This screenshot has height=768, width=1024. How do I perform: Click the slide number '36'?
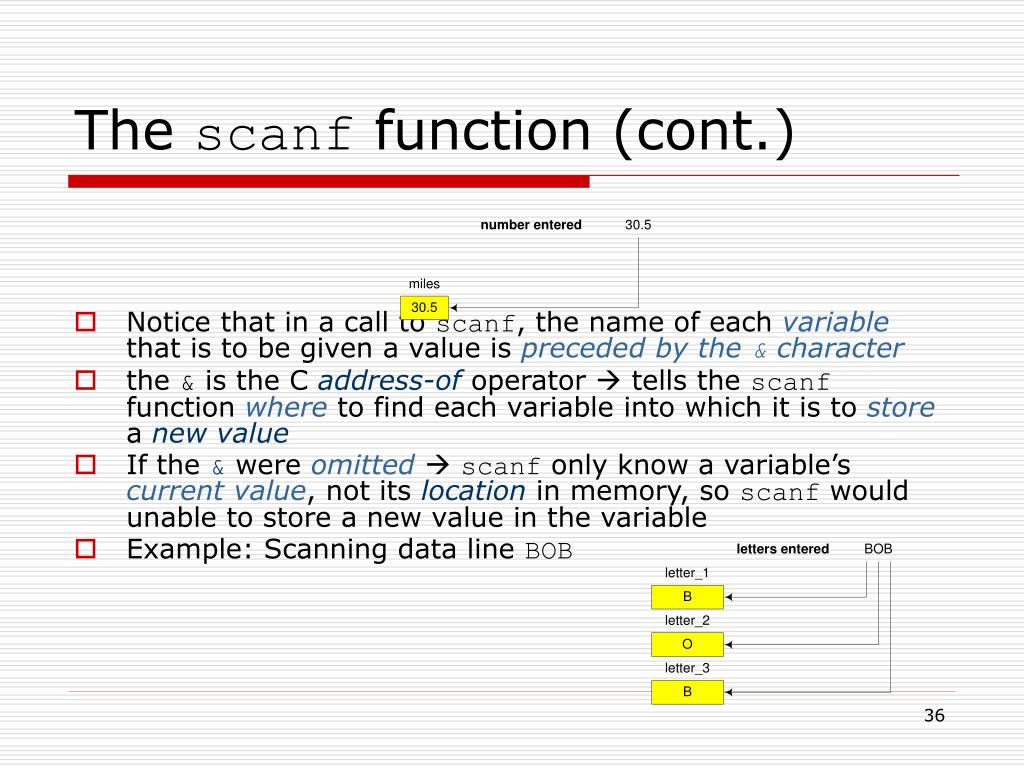(934, 716)
